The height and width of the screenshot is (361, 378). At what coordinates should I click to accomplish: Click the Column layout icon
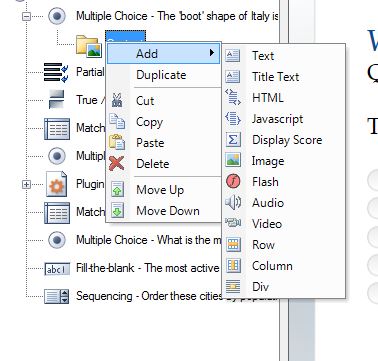coord(233,266)
